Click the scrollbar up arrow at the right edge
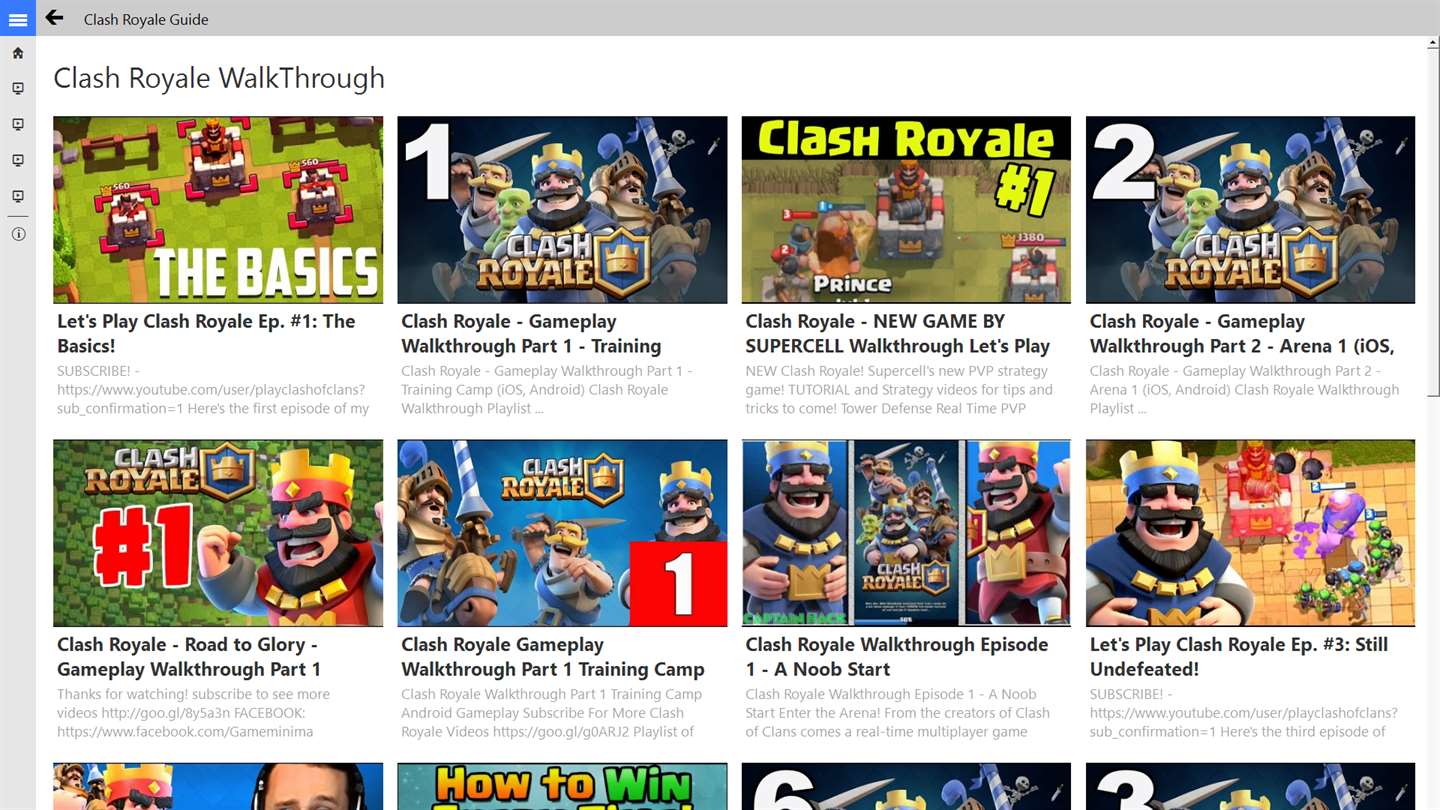1440x810 pixels. pyautogui.click(x=1433, y=44)
